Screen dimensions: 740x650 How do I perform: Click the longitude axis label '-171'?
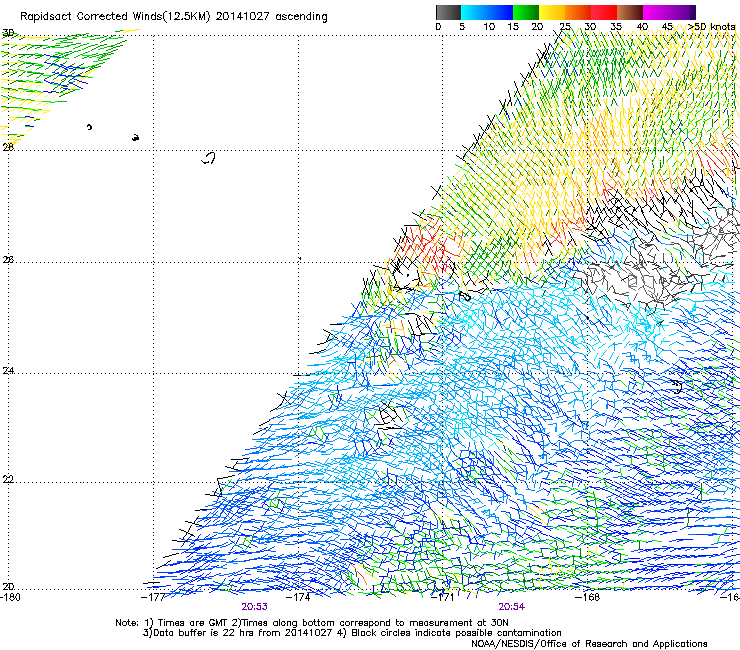(443, 597)
